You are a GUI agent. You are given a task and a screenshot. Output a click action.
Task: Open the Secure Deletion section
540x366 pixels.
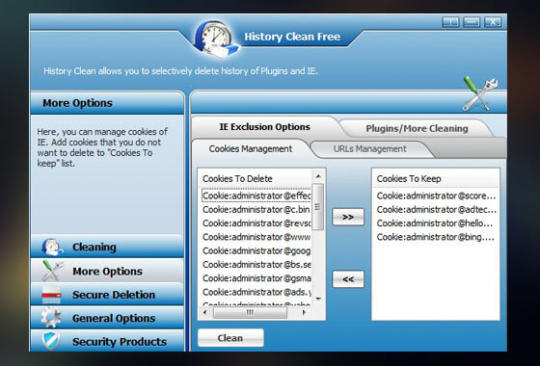[107, 294]
